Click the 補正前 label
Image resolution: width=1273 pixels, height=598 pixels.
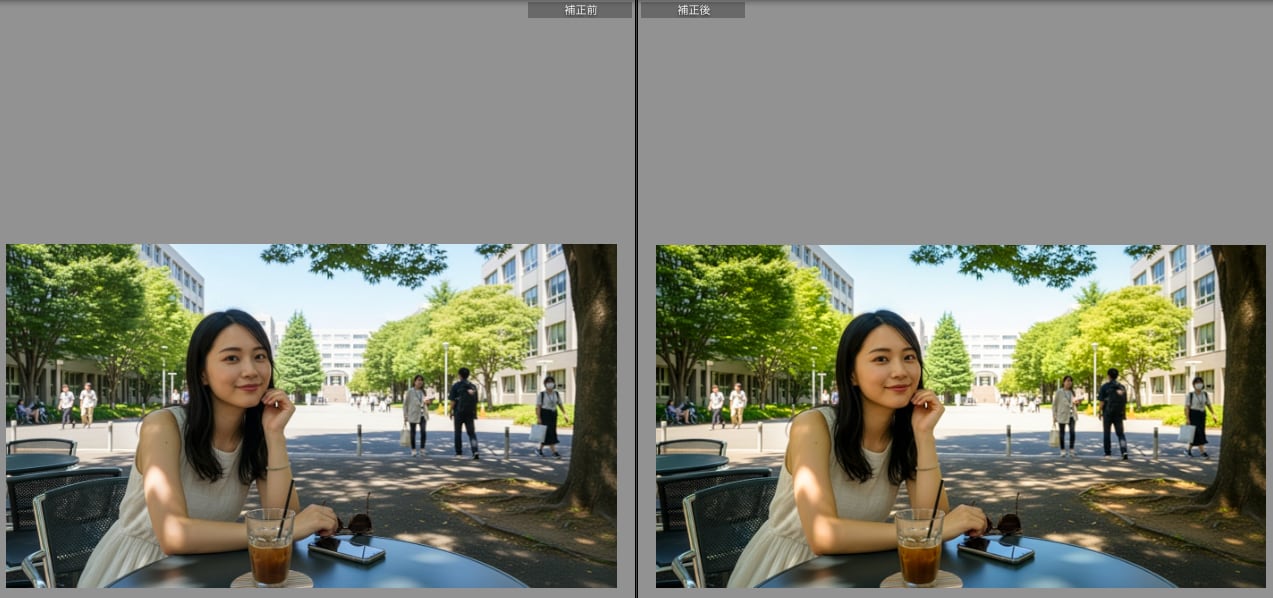(x=580, y=10)
